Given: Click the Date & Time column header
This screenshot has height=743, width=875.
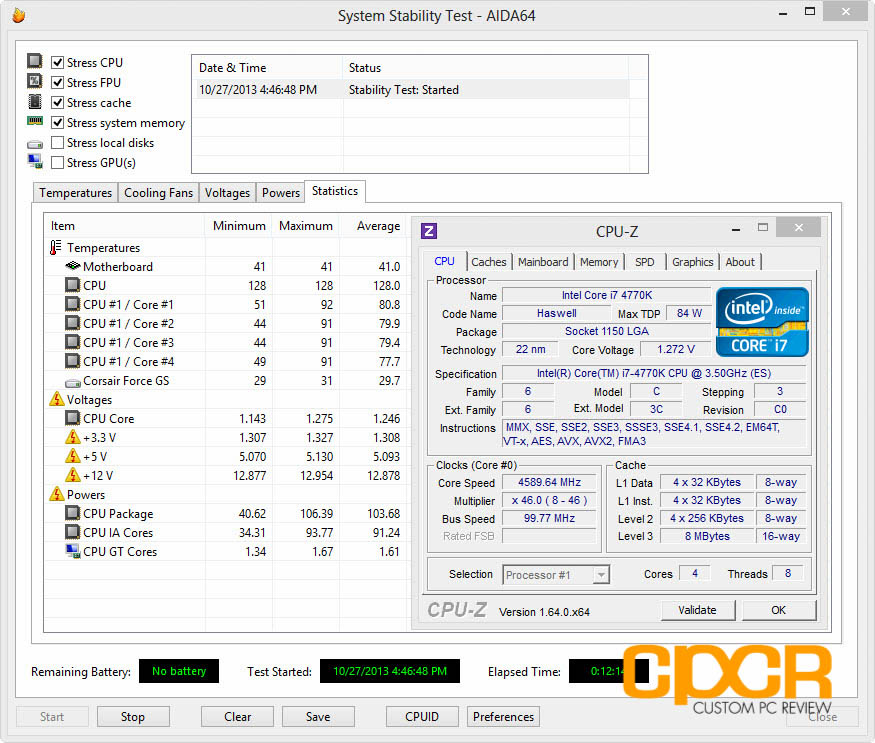Looking at the screenshot, I should tap(267, 68).
